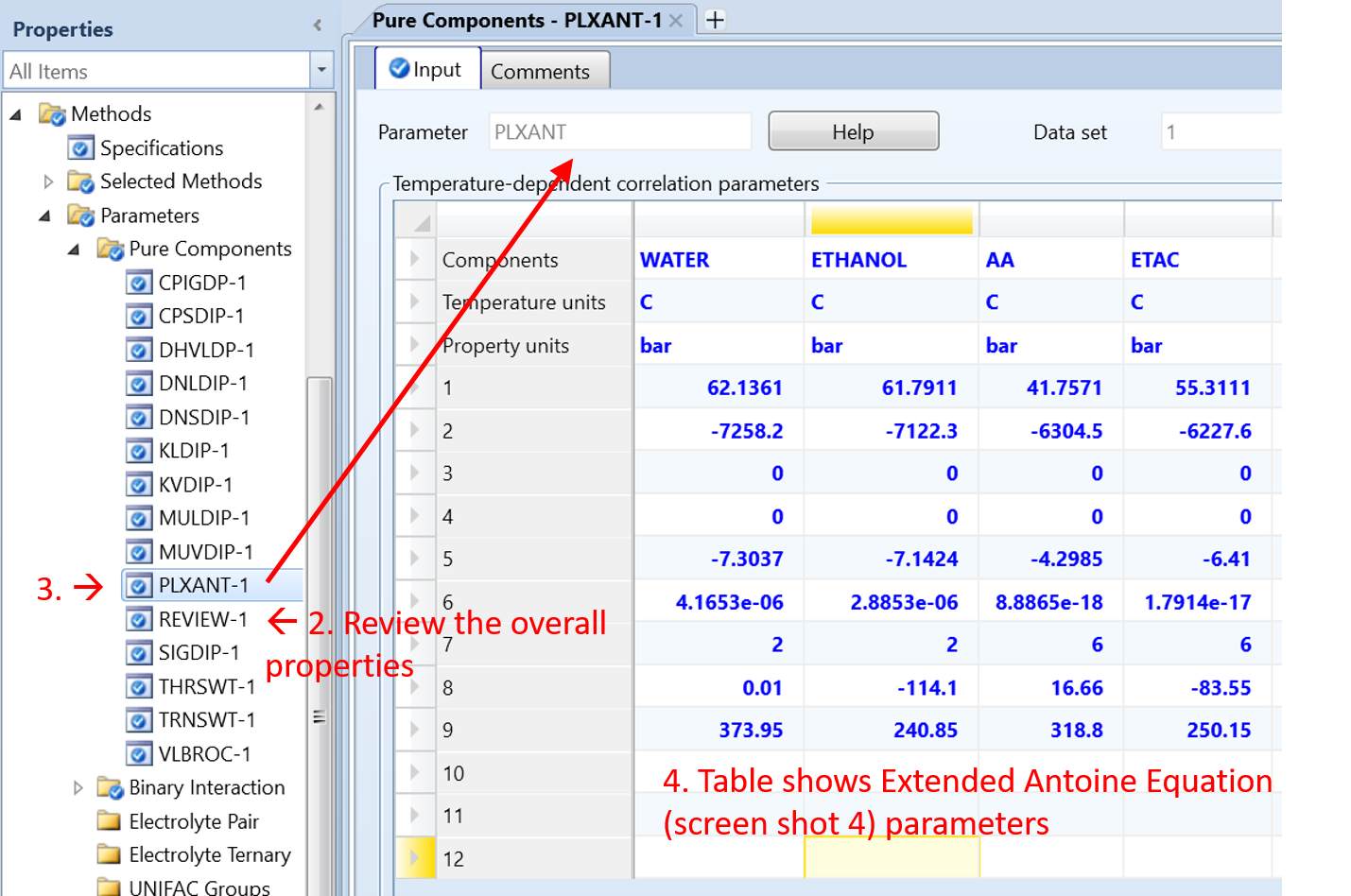The image size is (1351, 896).
Task: Click the ETHANOL property units bar cell
Action: pyautogui.click(x=892, y=345)
